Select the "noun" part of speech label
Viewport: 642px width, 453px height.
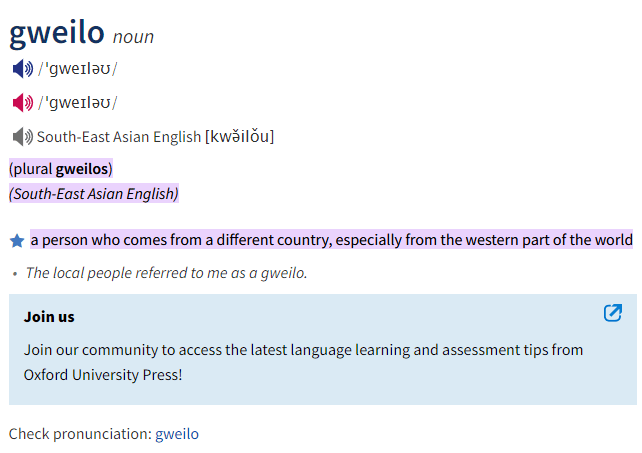coord(133,37)
